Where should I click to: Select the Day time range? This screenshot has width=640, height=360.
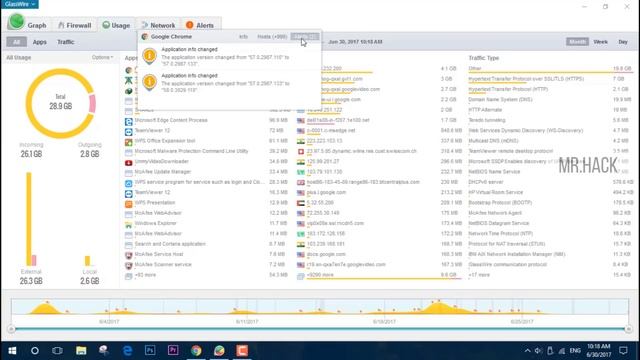(623, 42)
